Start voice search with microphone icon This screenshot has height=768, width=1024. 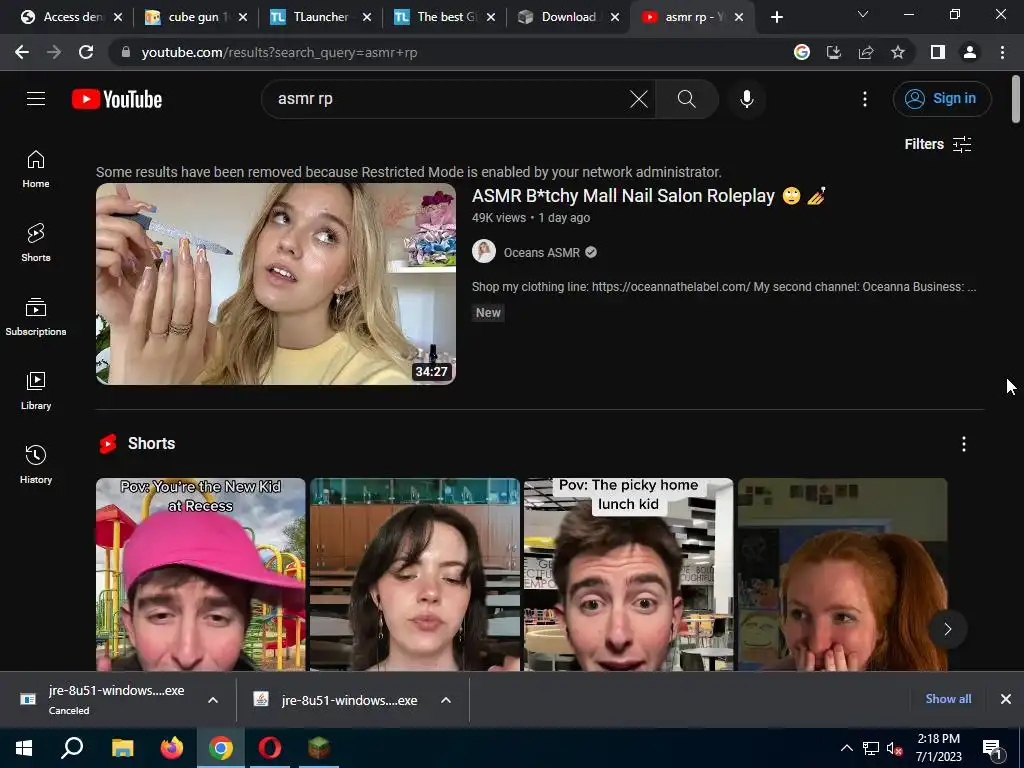point(746,99)
